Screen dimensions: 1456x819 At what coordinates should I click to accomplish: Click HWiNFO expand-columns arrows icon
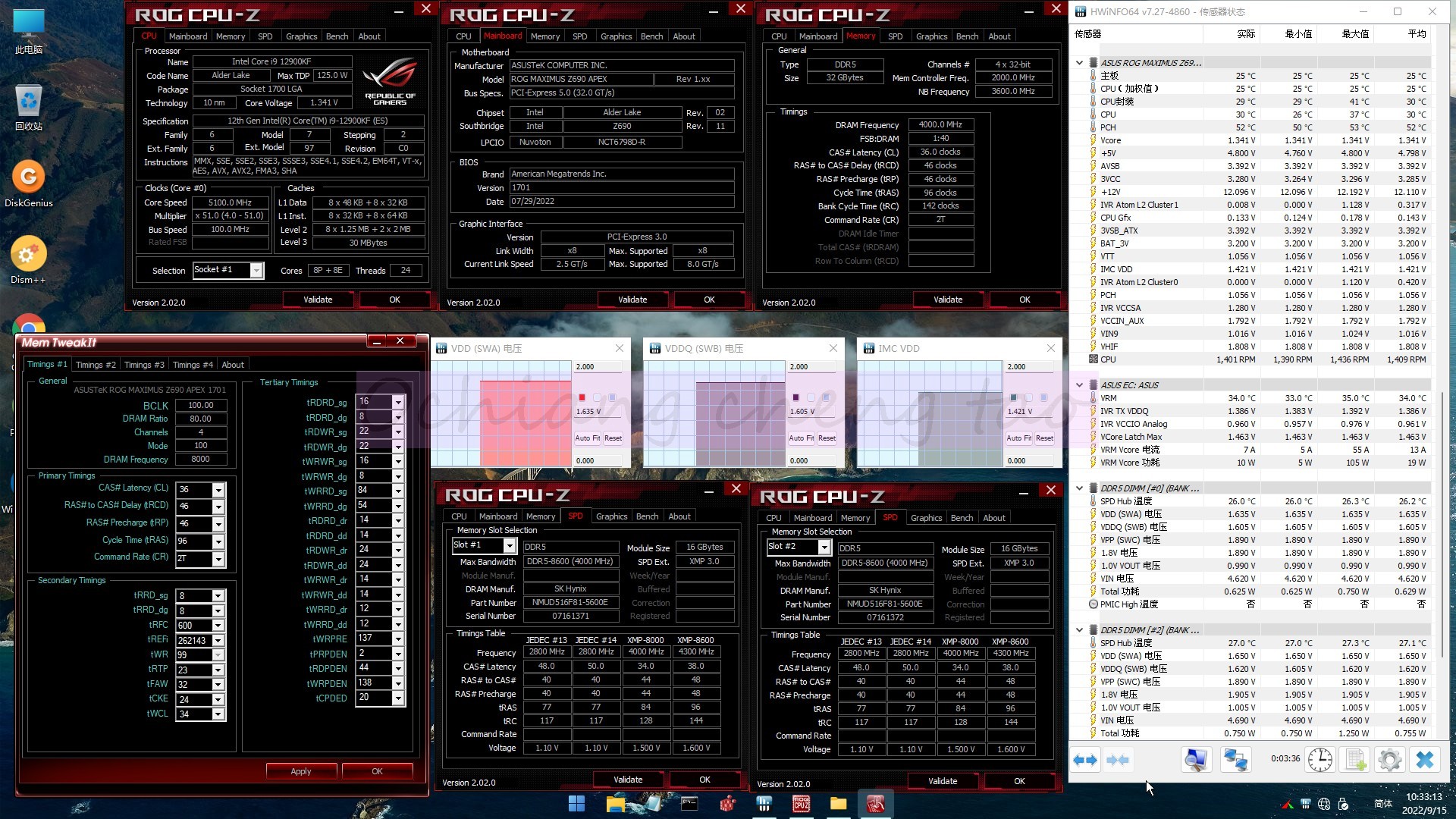tap(1085, 760)
